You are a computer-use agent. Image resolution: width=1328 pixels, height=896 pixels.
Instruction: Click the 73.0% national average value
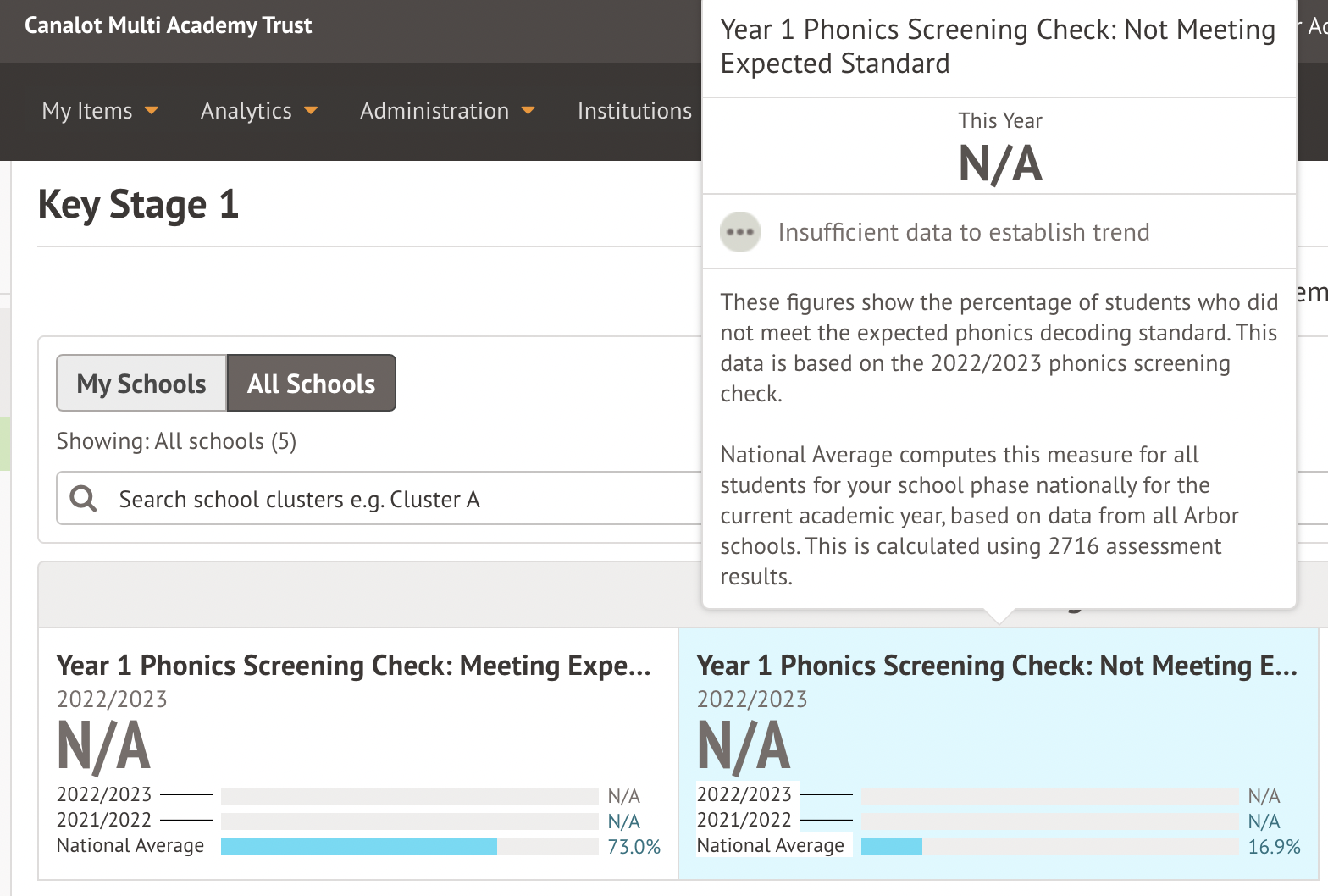click(x=634, y=847)
